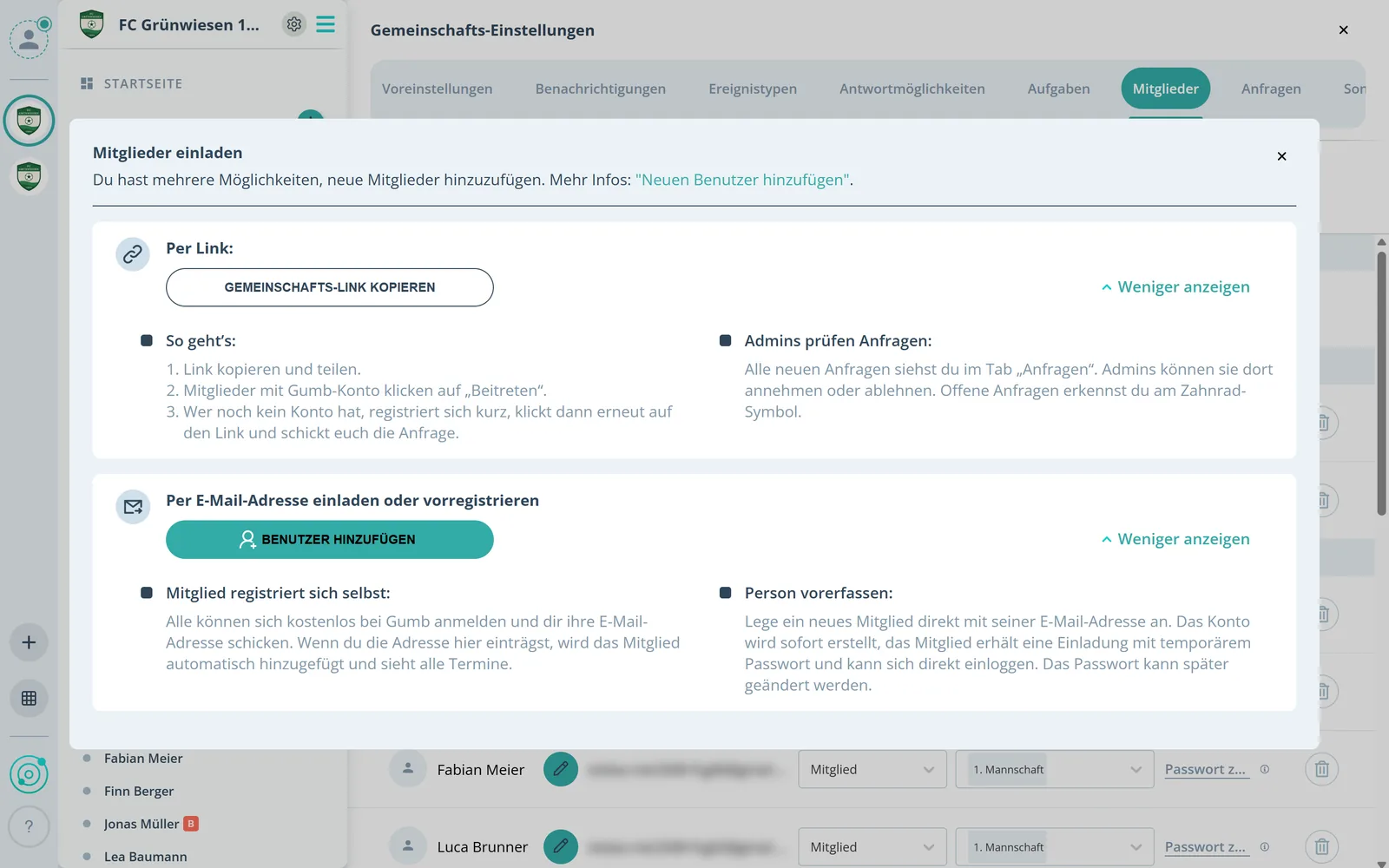Open the grid overview icon in sidebar
The image size is (1389, 868).
click(x=29, y=698)
